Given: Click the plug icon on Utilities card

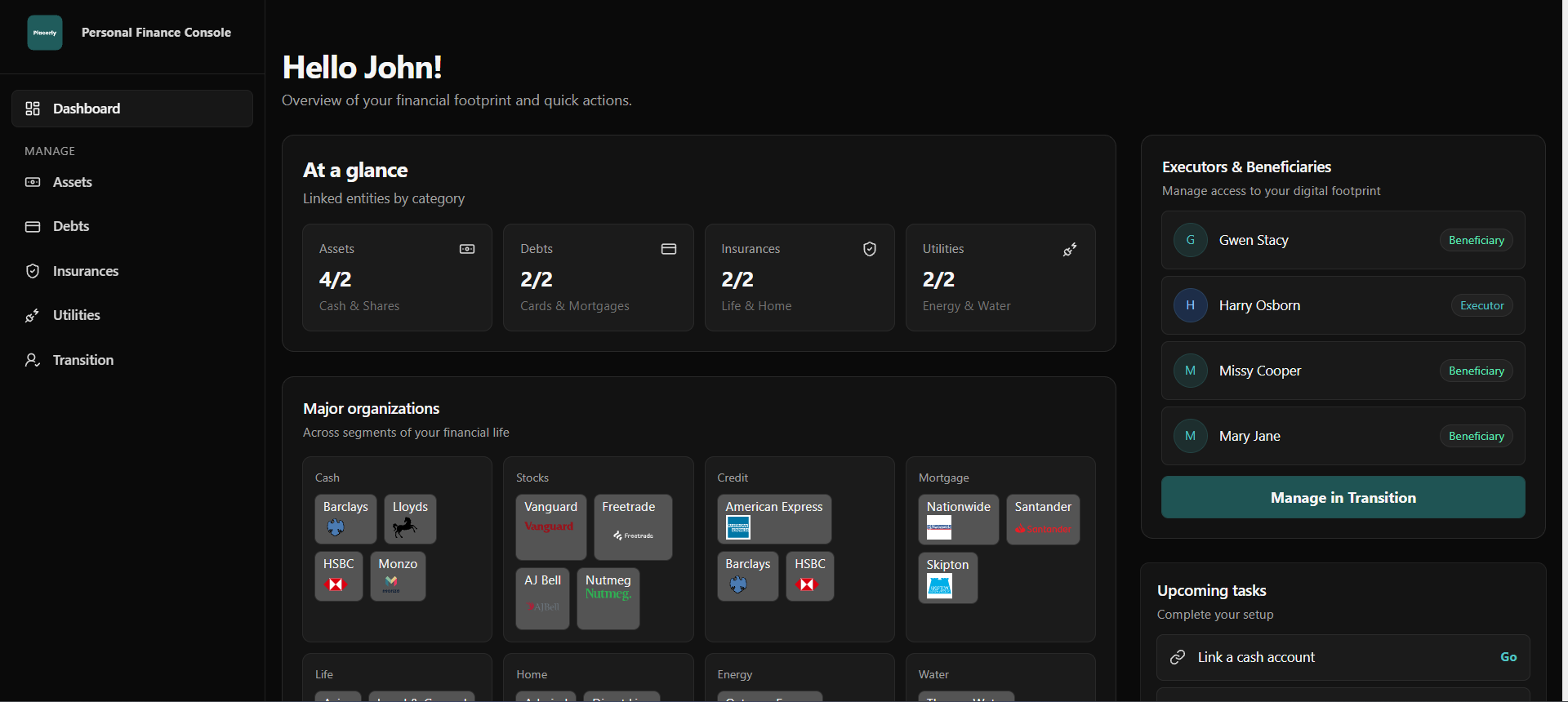Looking at the screenshot, I should click(x=1070, y=249).
